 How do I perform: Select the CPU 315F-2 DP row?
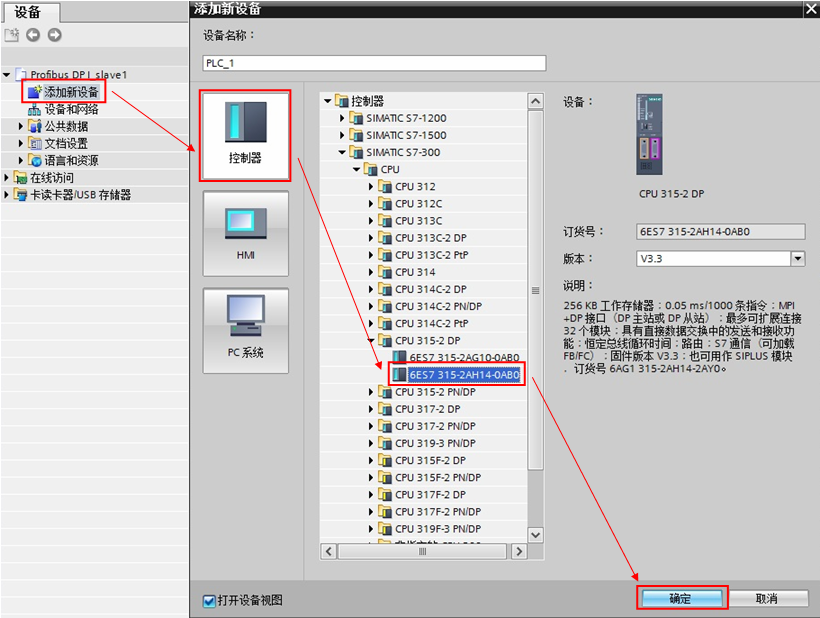click(423, 461)
